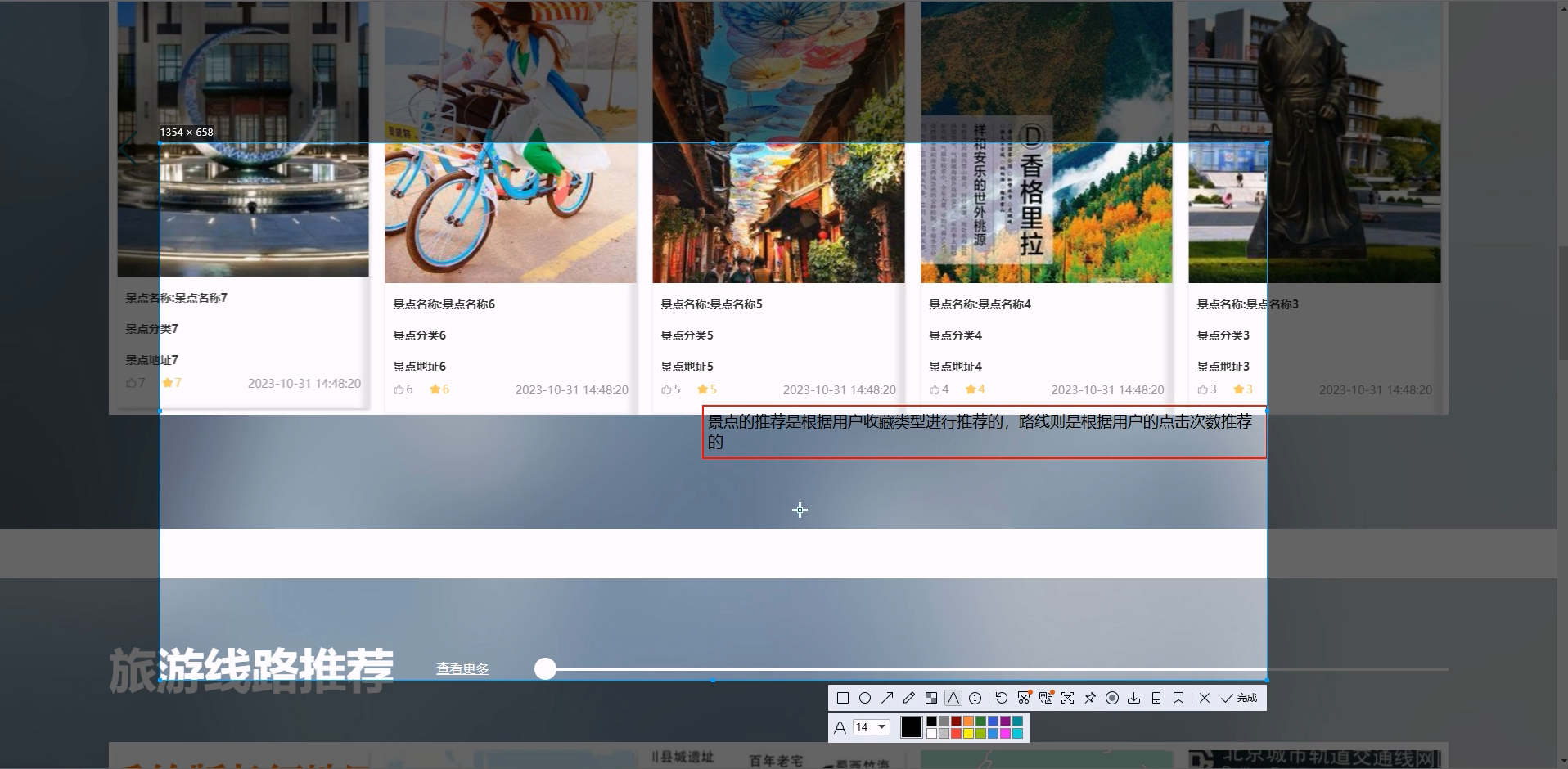Click the 旅游线路推荐 section heading
Viewport: 1568px width, 769px height.
pos(251,669)
